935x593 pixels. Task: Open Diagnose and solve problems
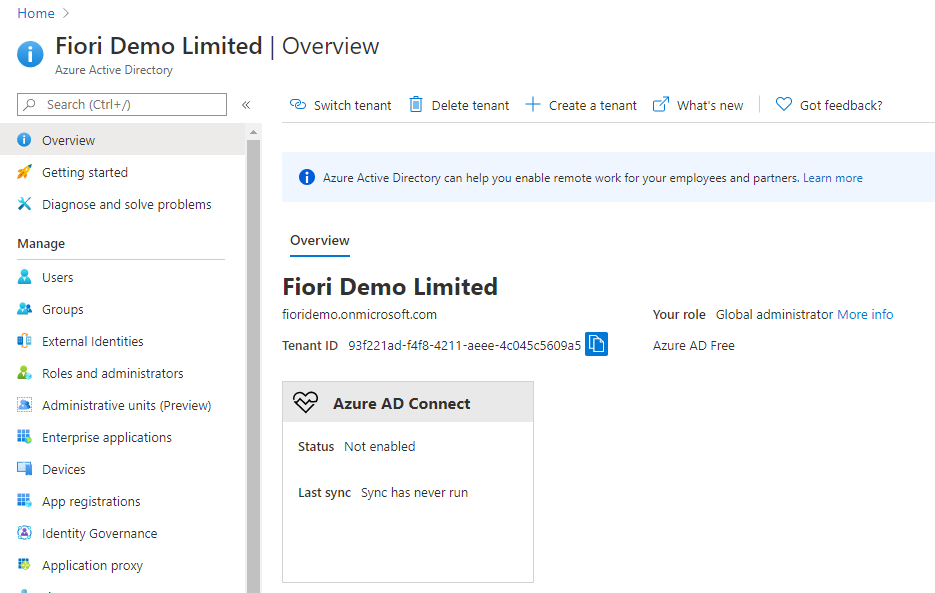click(x=122, y=204)
